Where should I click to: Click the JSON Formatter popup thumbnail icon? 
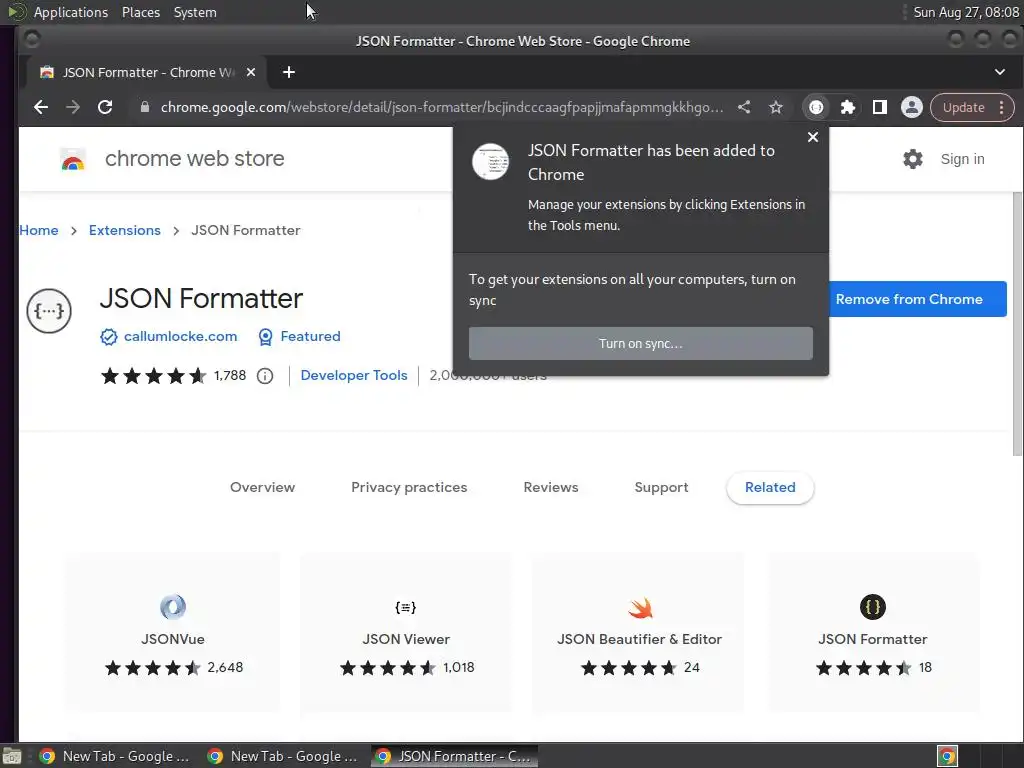(490, 161)
